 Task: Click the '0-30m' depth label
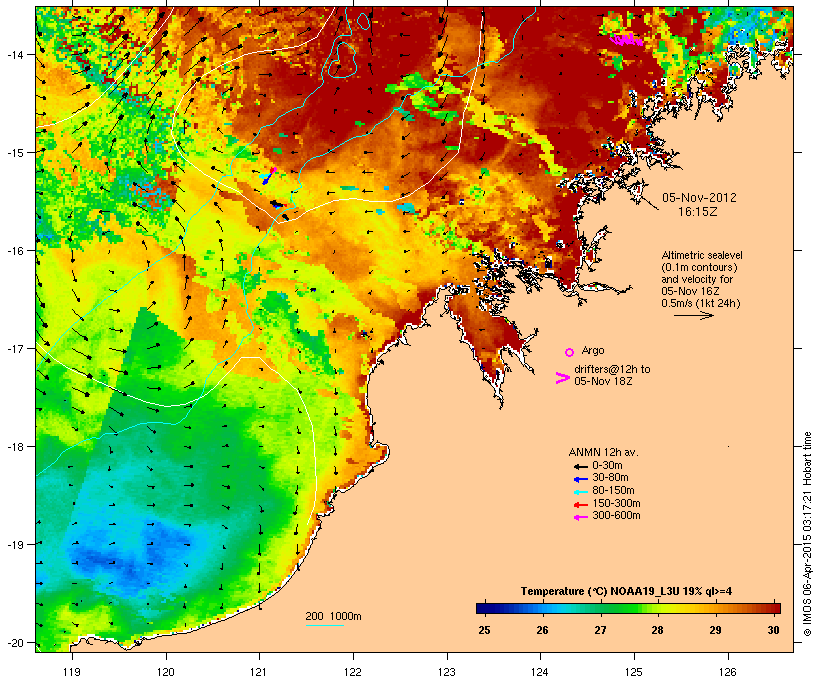pos(607,465)
